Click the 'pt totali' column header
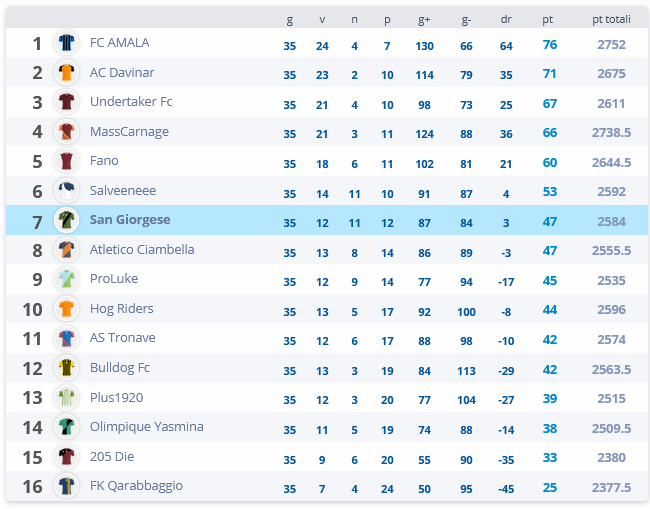 (611, 19)
